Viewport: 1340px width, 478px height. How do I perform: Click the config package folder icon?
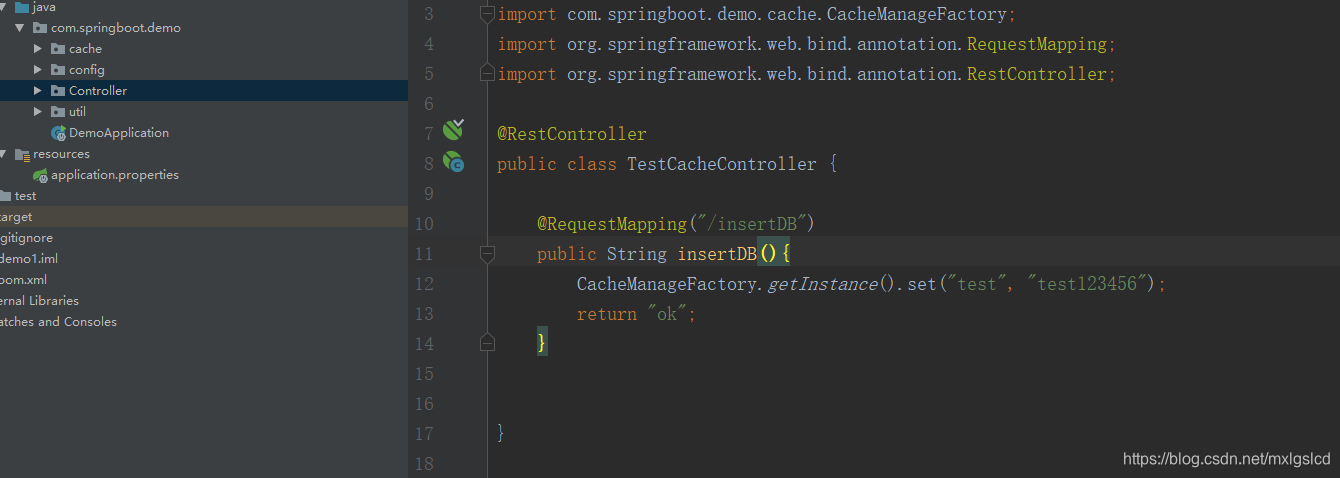(58, 70)
